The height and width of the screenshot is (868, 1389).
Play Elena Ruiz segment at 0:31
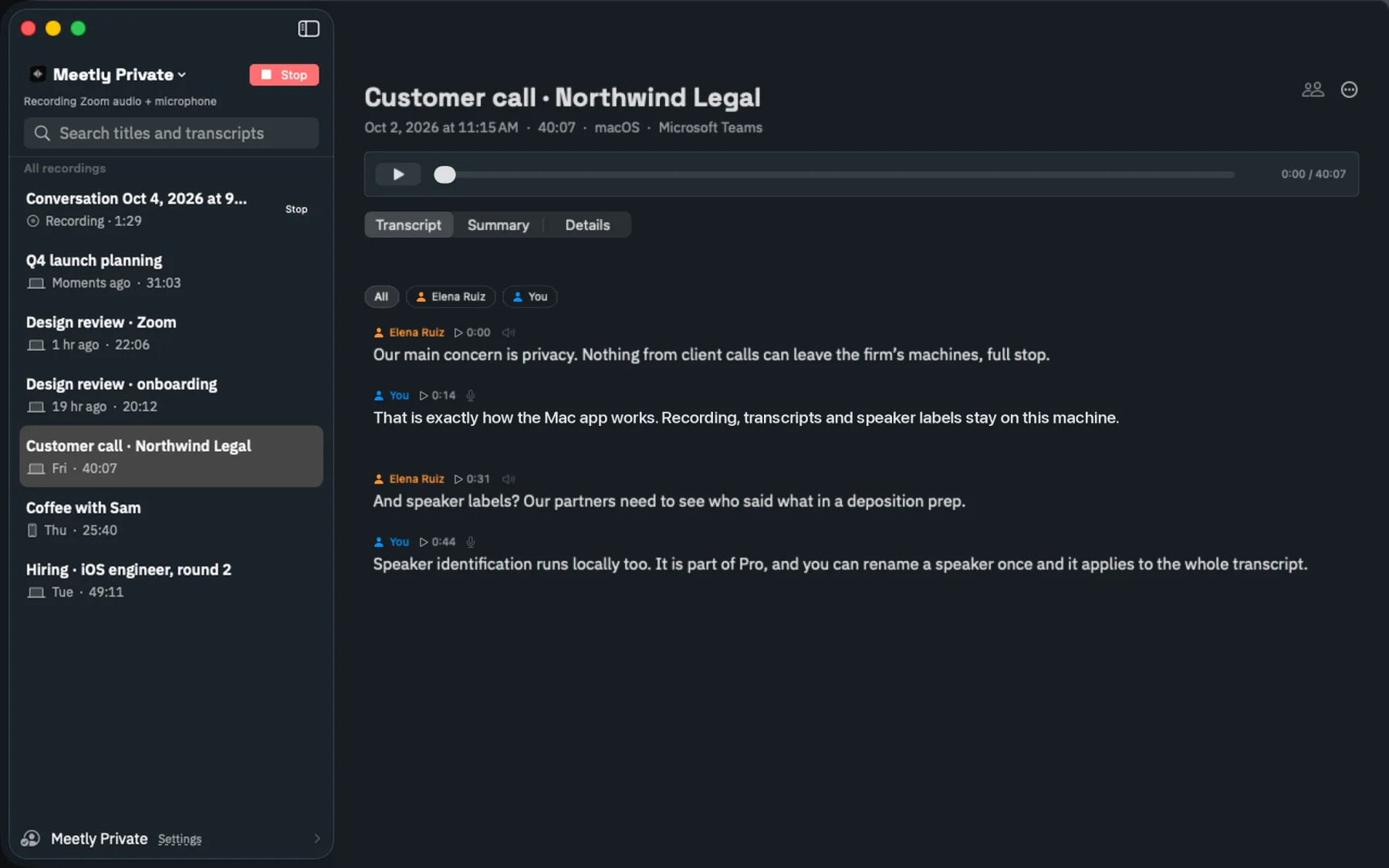click(x=472, y=479)
